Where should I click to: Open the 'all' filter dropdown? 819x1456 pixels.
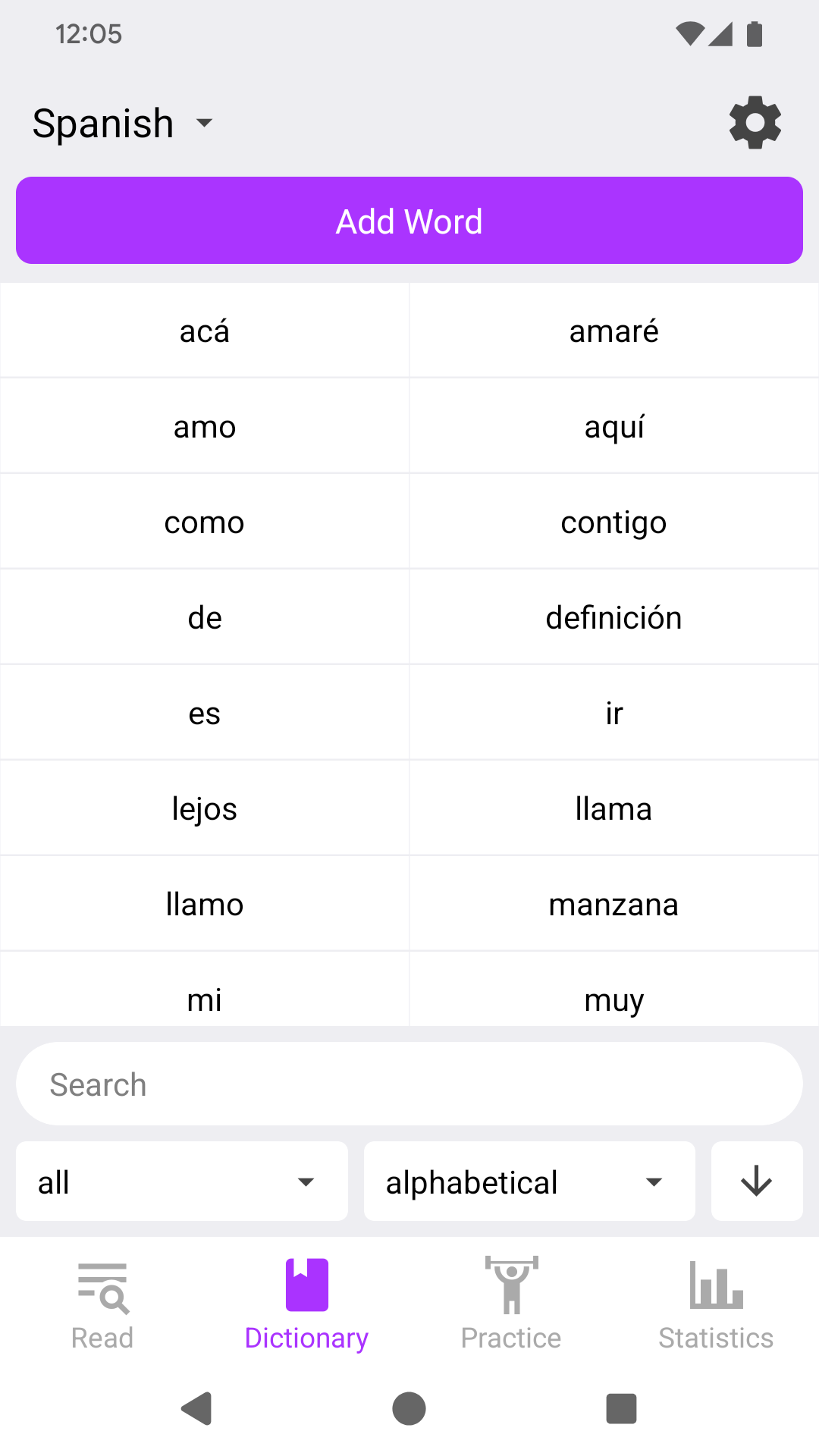[x=181, y=1181]
